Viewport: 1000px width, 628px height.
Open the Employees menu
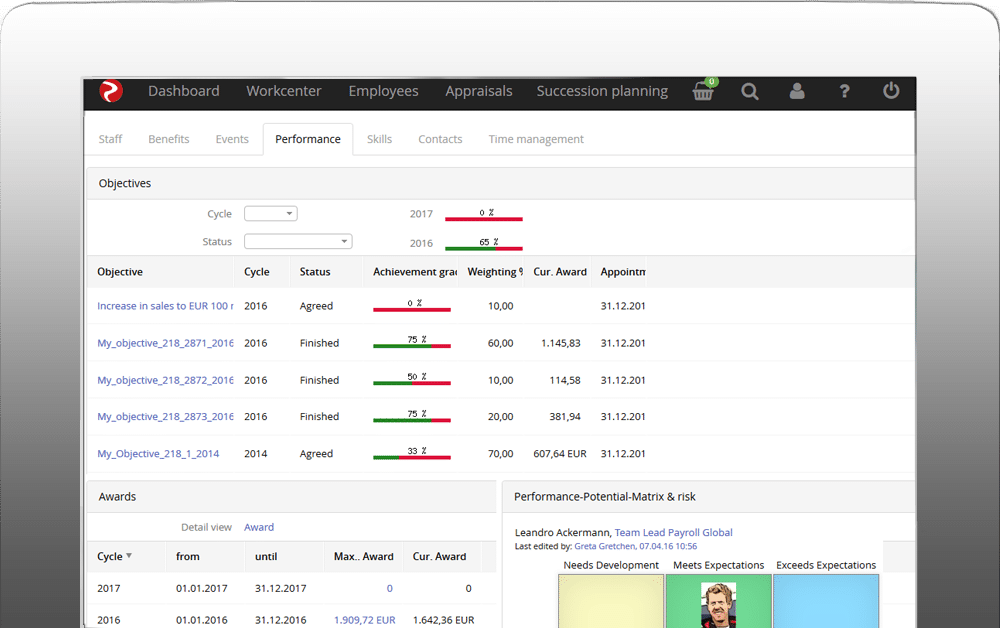pos(383,91)
